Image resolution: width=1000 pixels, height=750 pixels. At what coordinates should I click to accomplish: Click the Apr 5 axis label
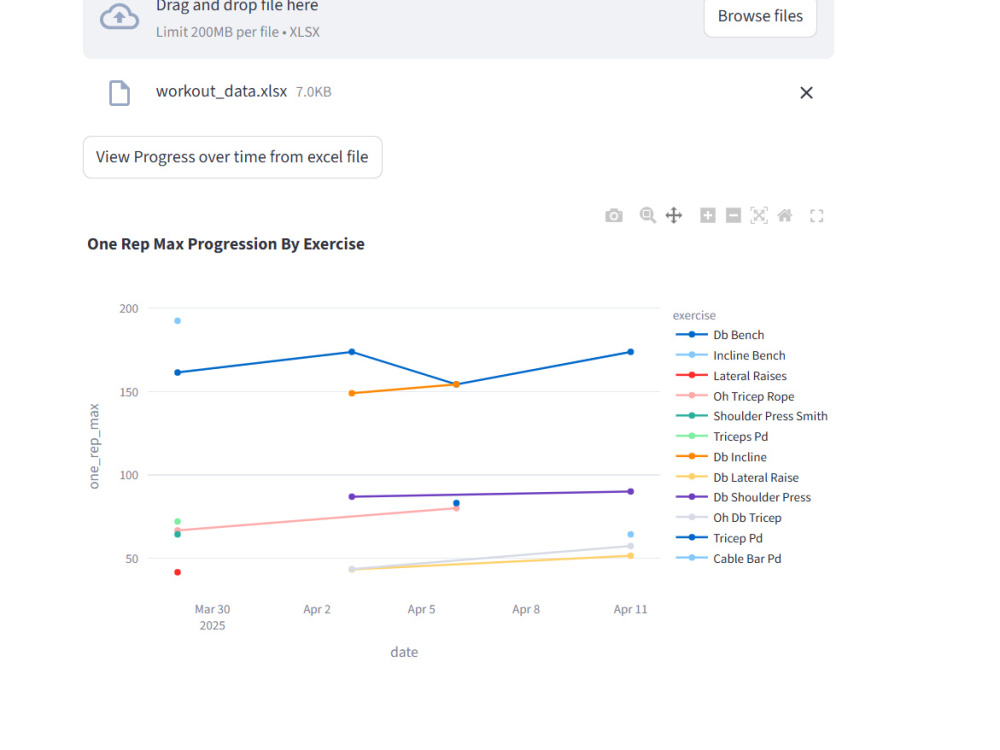click(422, 609)
